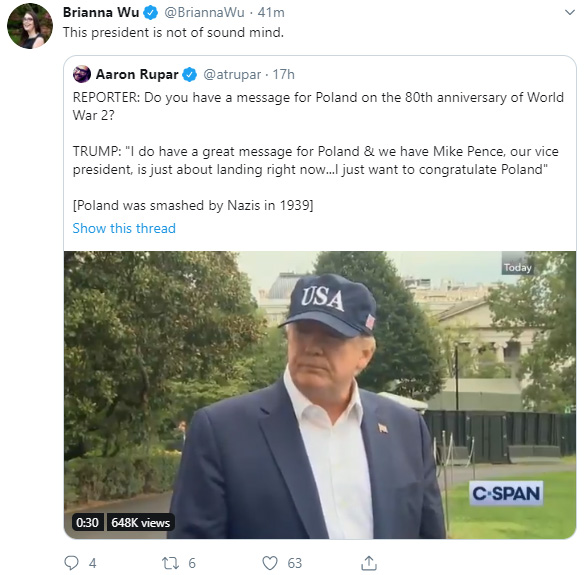Click the Brianna Wu display name

click(101, 13)
